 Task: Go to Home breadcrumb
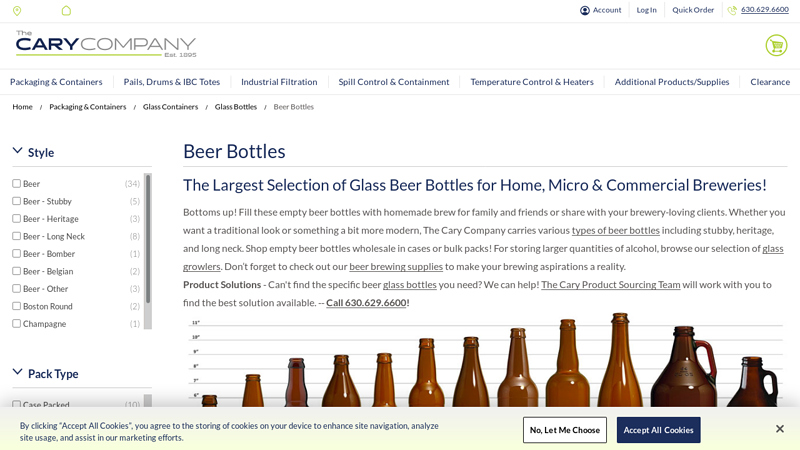(22, 107)
